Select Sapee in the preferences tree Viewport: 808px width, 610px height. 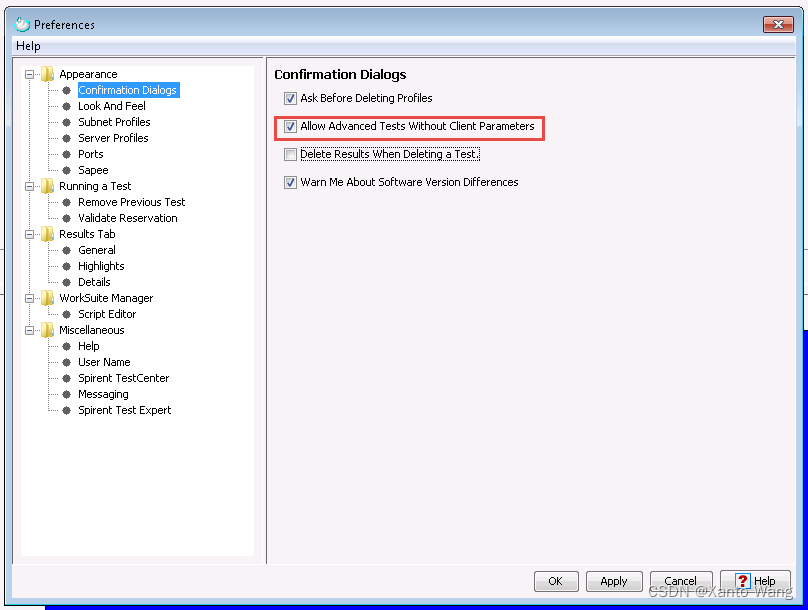93,170
